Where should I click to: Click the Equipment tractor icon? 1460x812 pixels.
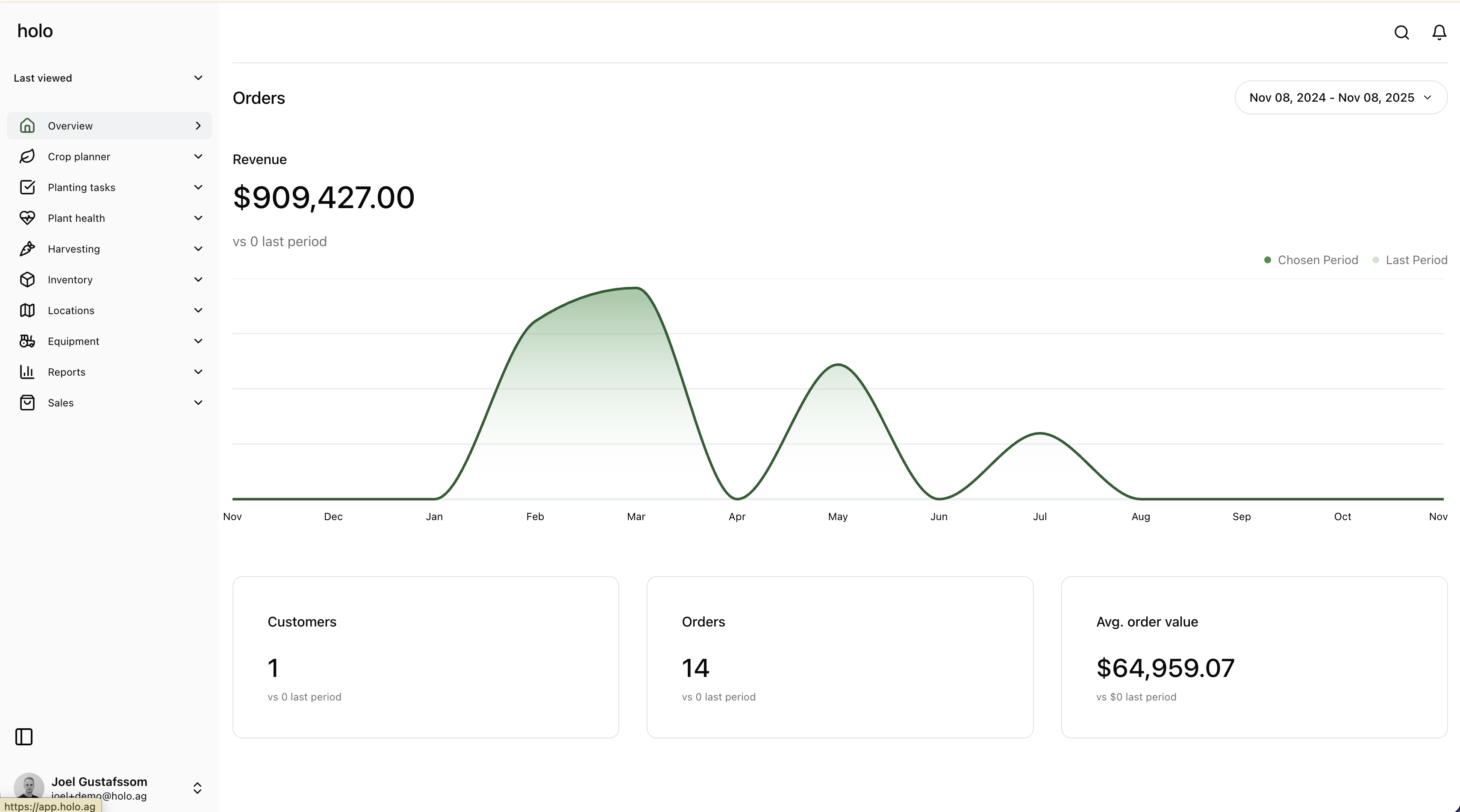click(27, 341)
